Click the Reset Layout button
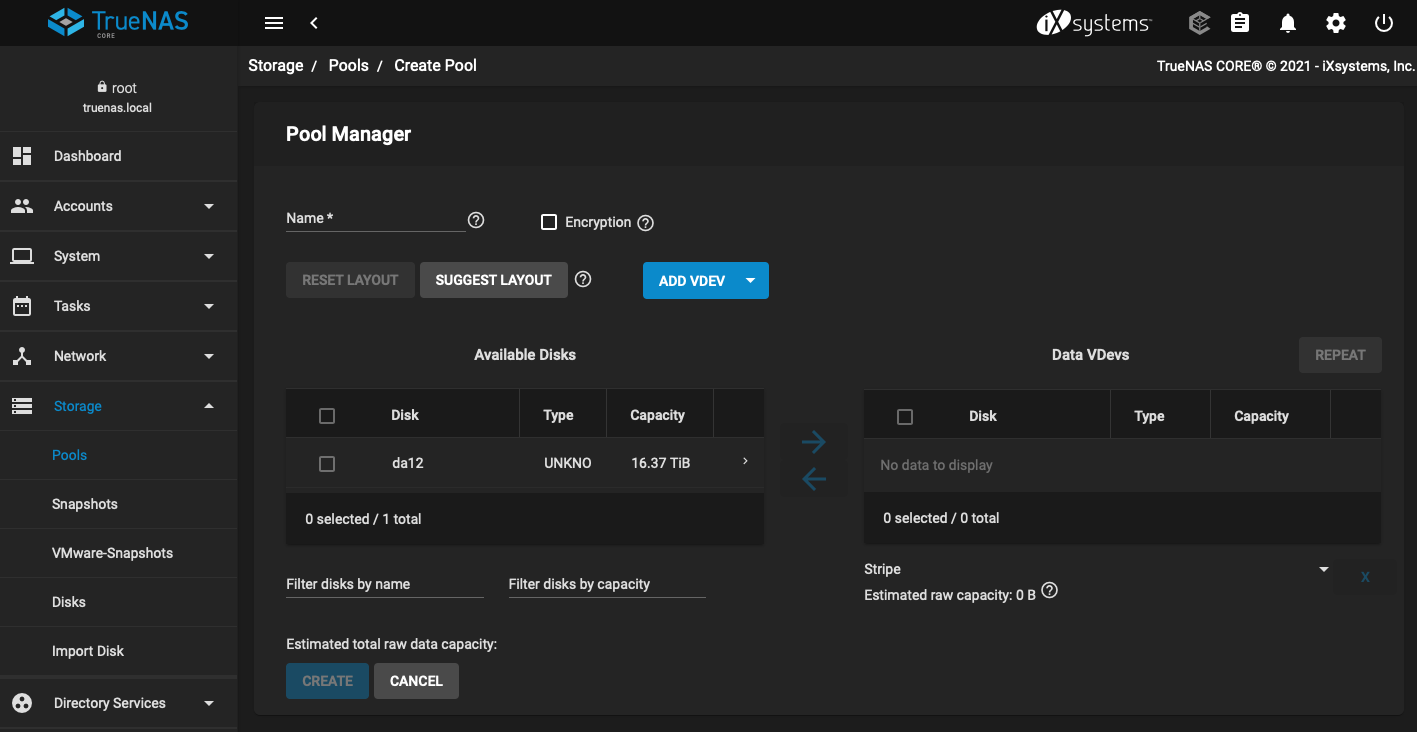This screenshot has height=732, width=1417. pyautogui.click(x=351, y=280)
